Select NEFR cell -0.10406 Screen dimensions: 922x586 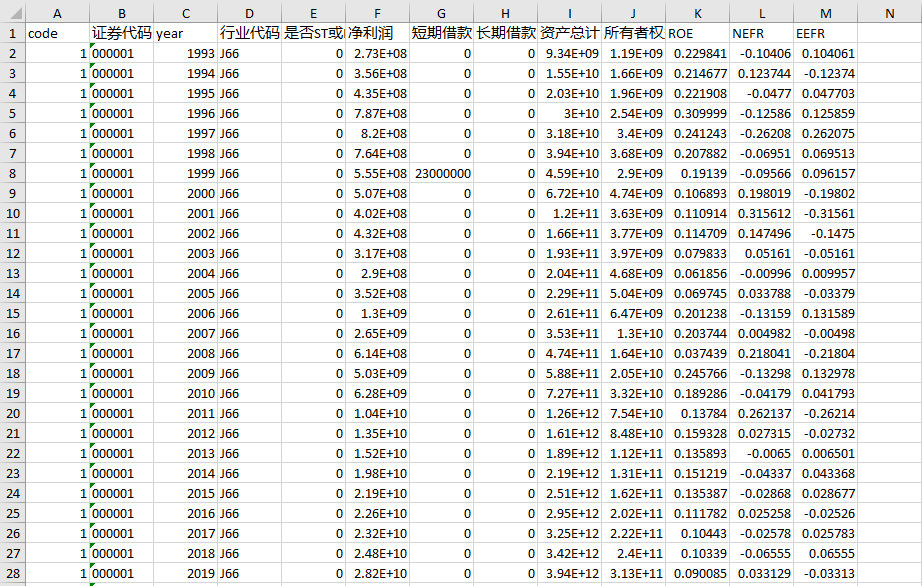click(x=761, y=53)
